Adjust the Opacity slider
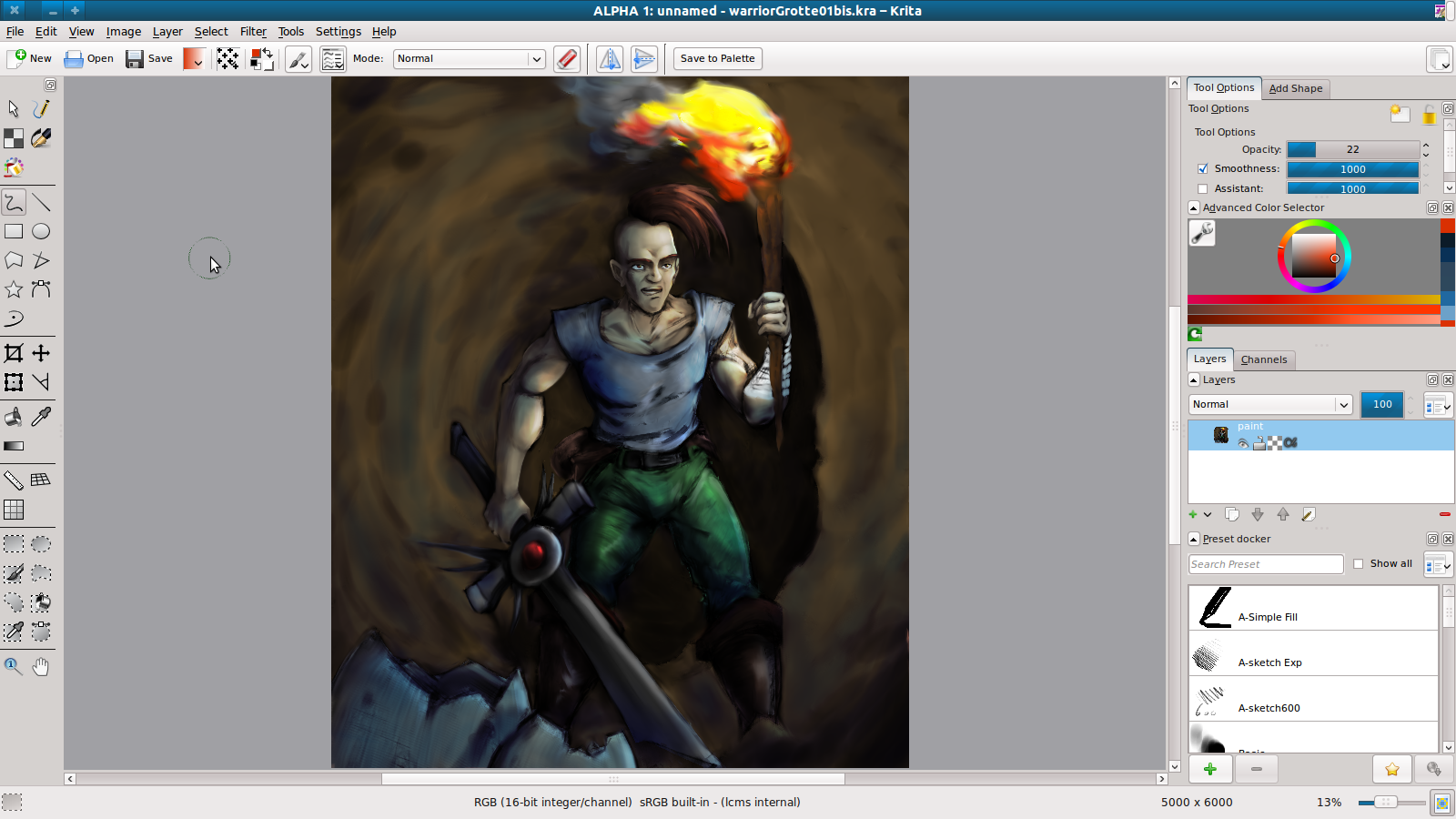Viewport: 1456px width, 819px height. [1353, 150]
